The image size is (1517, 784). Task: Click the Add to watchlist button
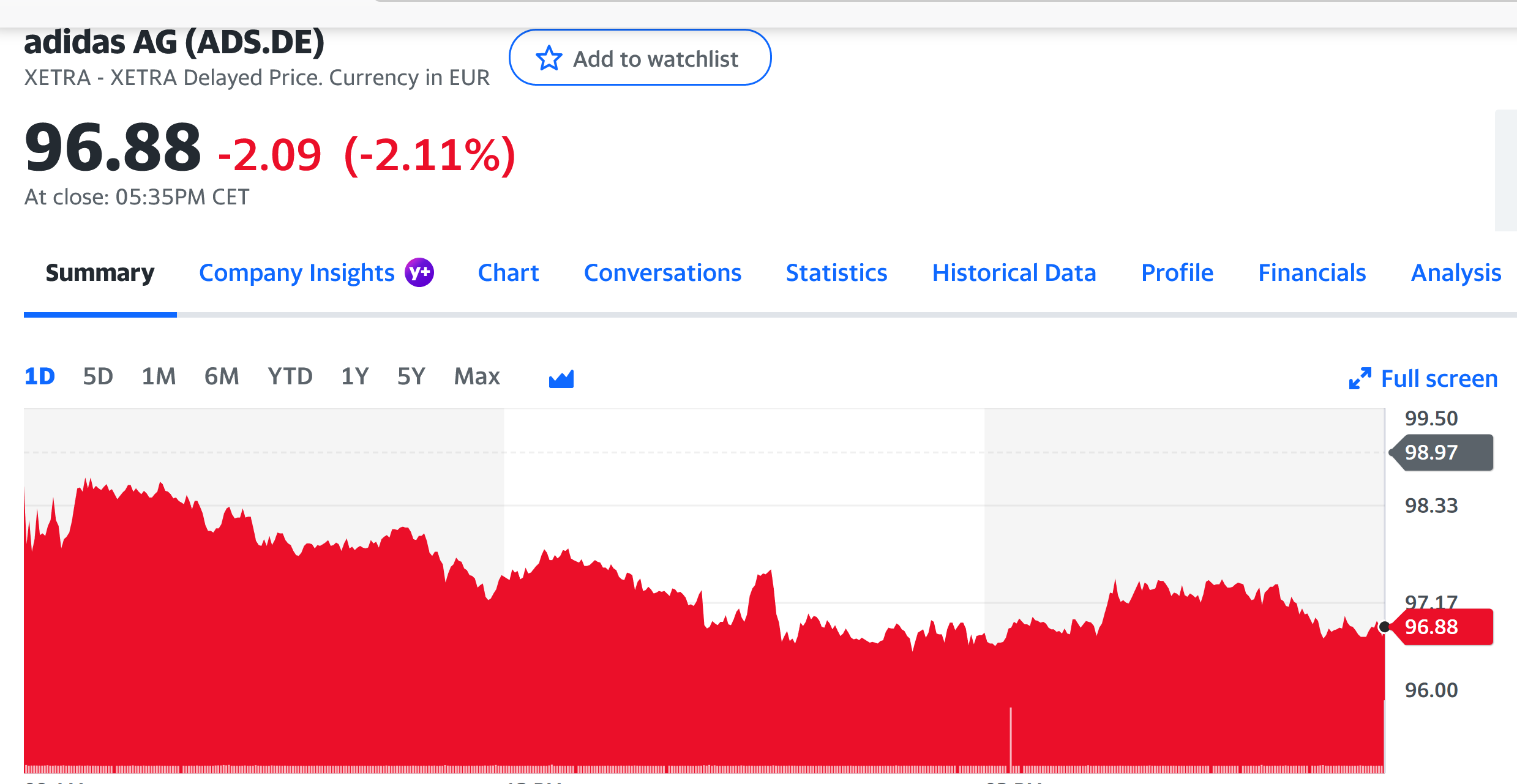(640, 58)
